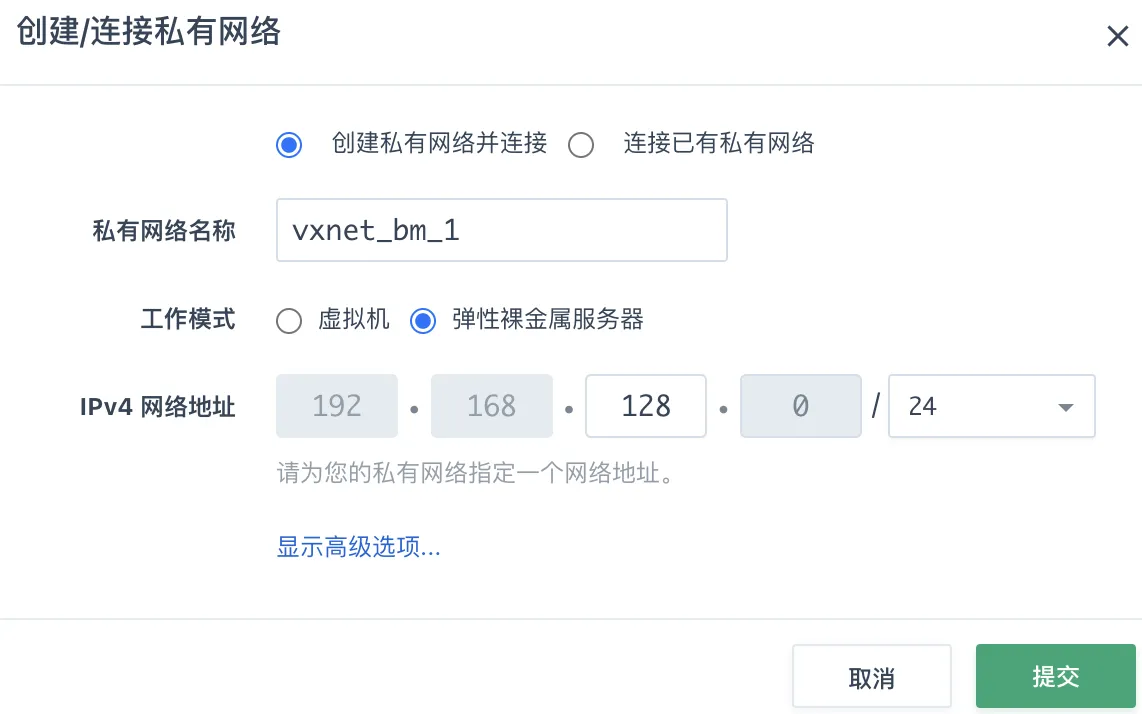Click the fourth IPv4 octet field 0
1142x714 pixels.
[x=800, y=406]
